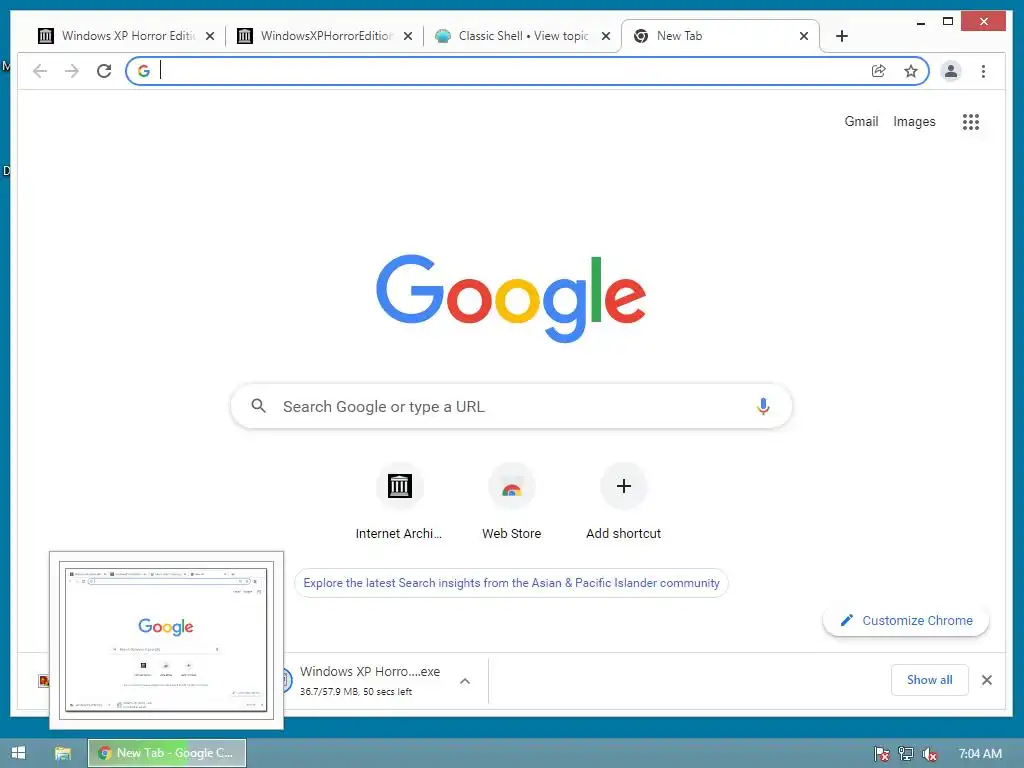
Task: Click the network tray icon
Action: [x=906, y=754]
